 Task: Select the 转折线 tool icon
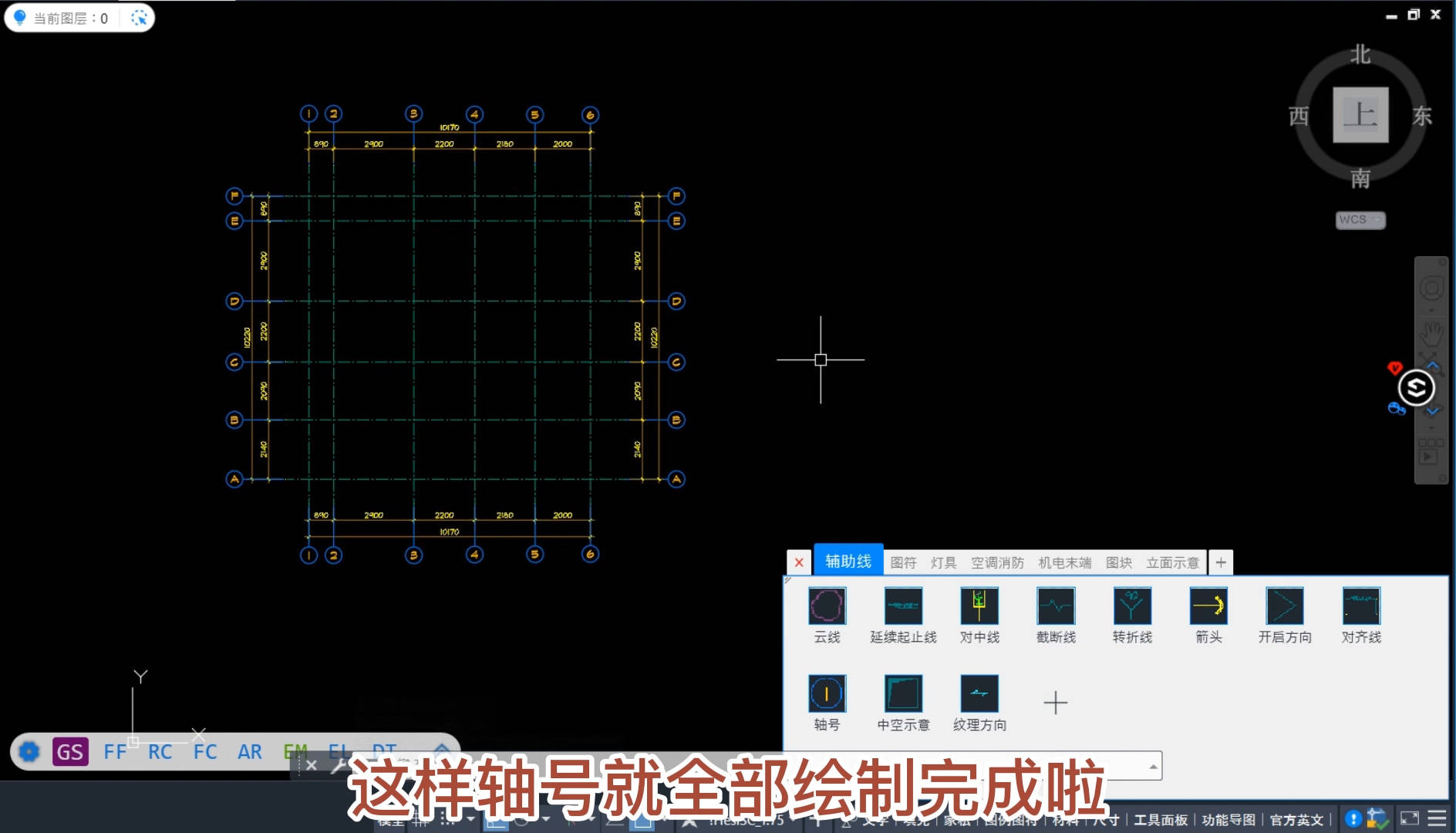(x=1132, y=606)
